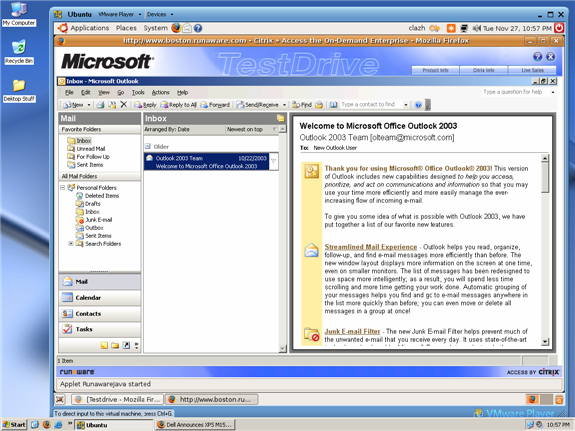Open the Address Book icon
575x431 pixels.
[333, 105]
